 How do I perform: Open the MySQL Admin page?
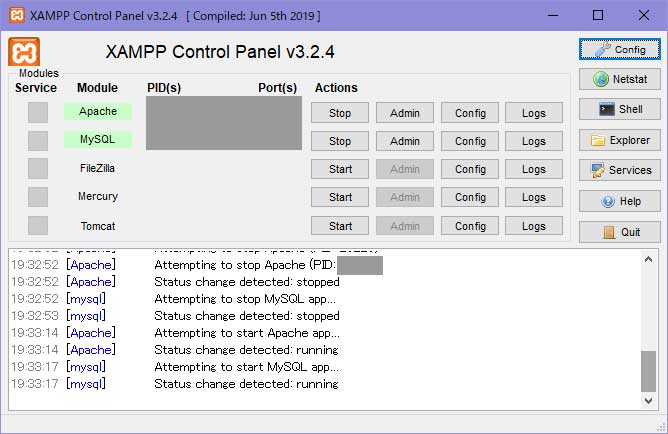405,141
